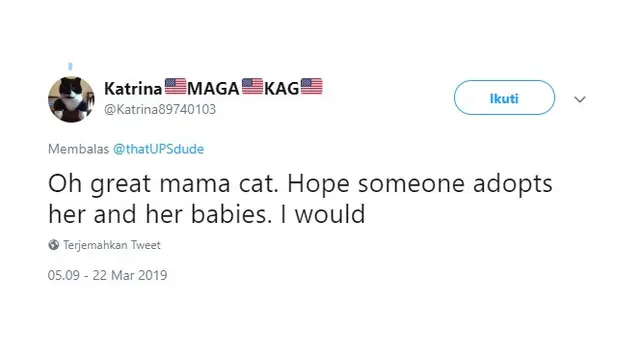This screenshot has width=640, height=360.
Task: Click the tweet line "her and her babies"
Action: pyautogui.click(x=160, y=215)
